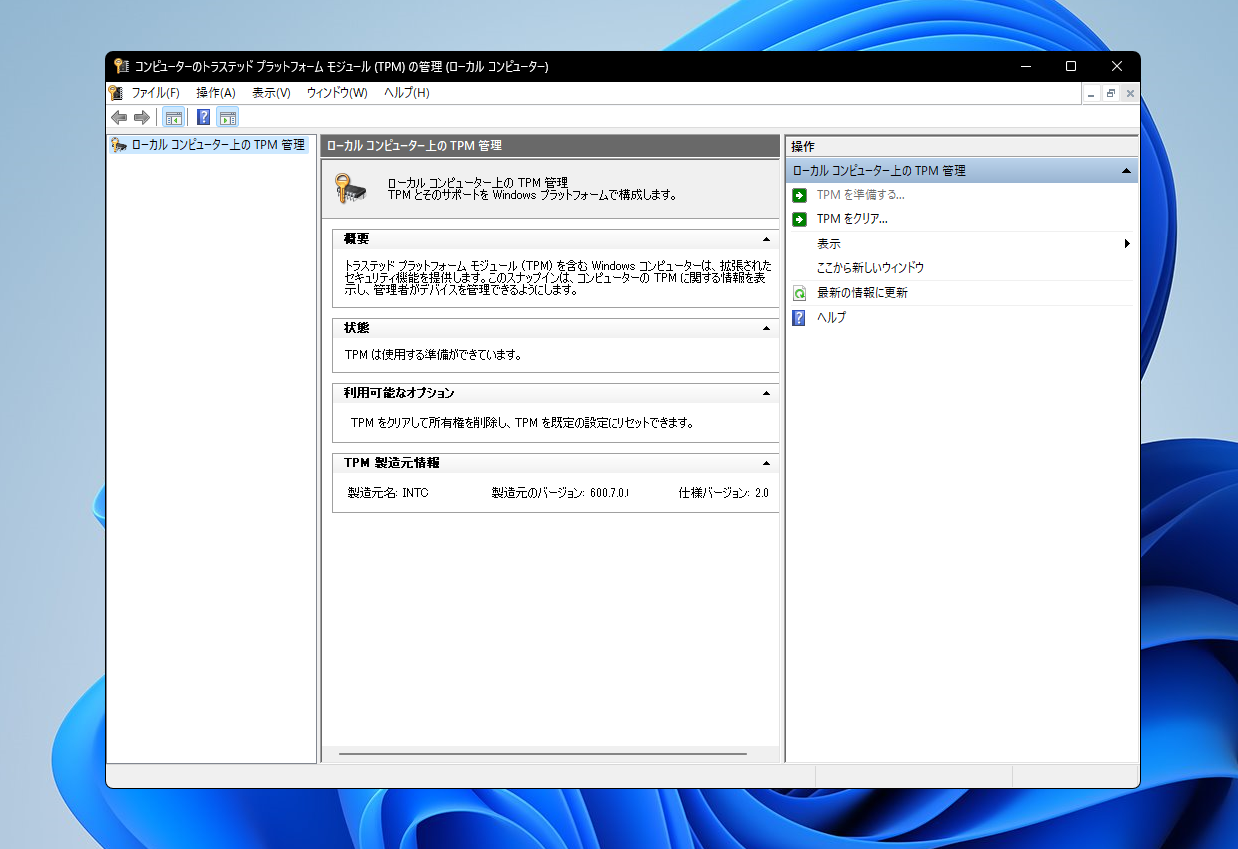Click the Forward arrow toolbar icon
The width and height of the screenshot is (1238, 849).
[142, 117]
